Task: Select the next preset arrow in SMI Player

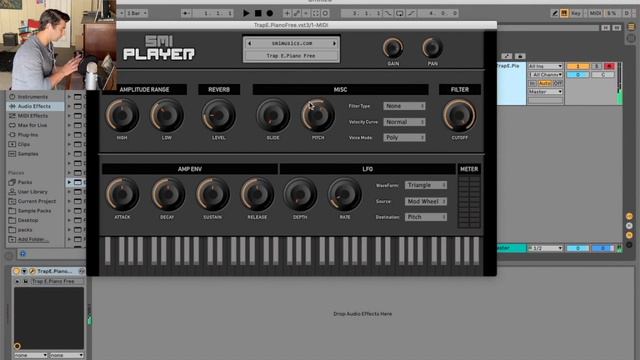Action: click(334, 43)
